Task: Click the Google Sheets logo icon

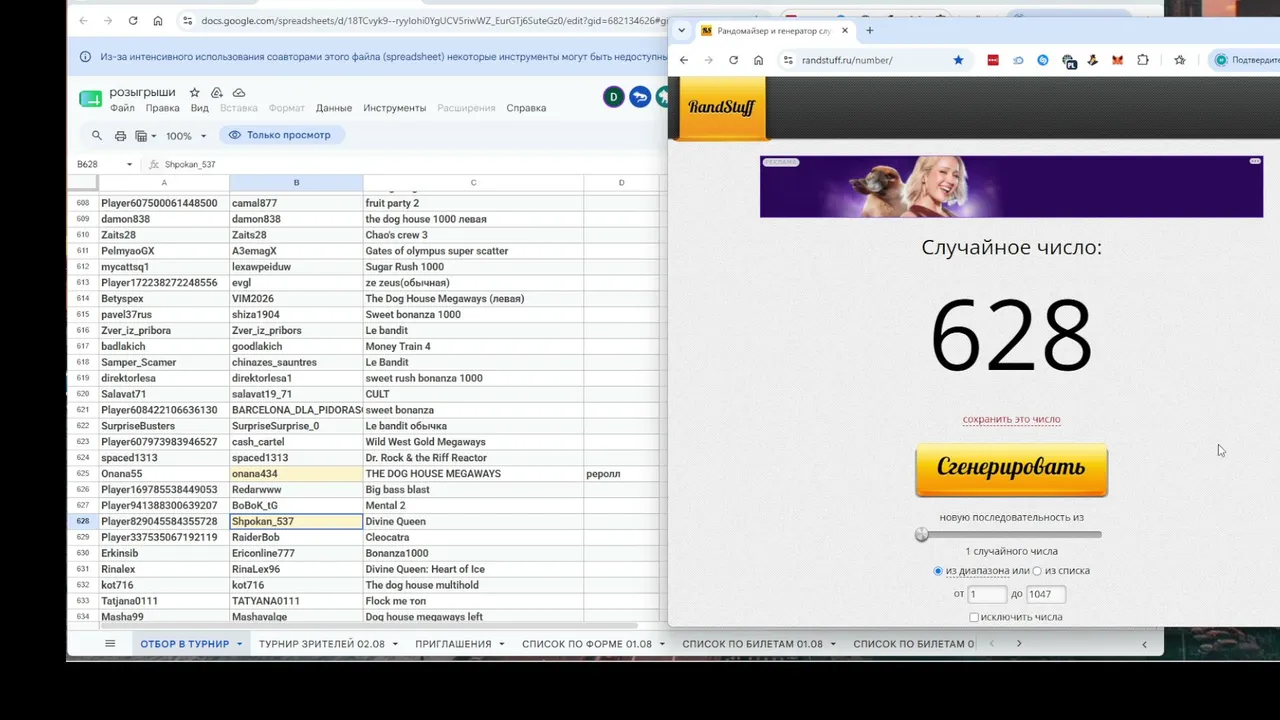Action: [90, 99]
